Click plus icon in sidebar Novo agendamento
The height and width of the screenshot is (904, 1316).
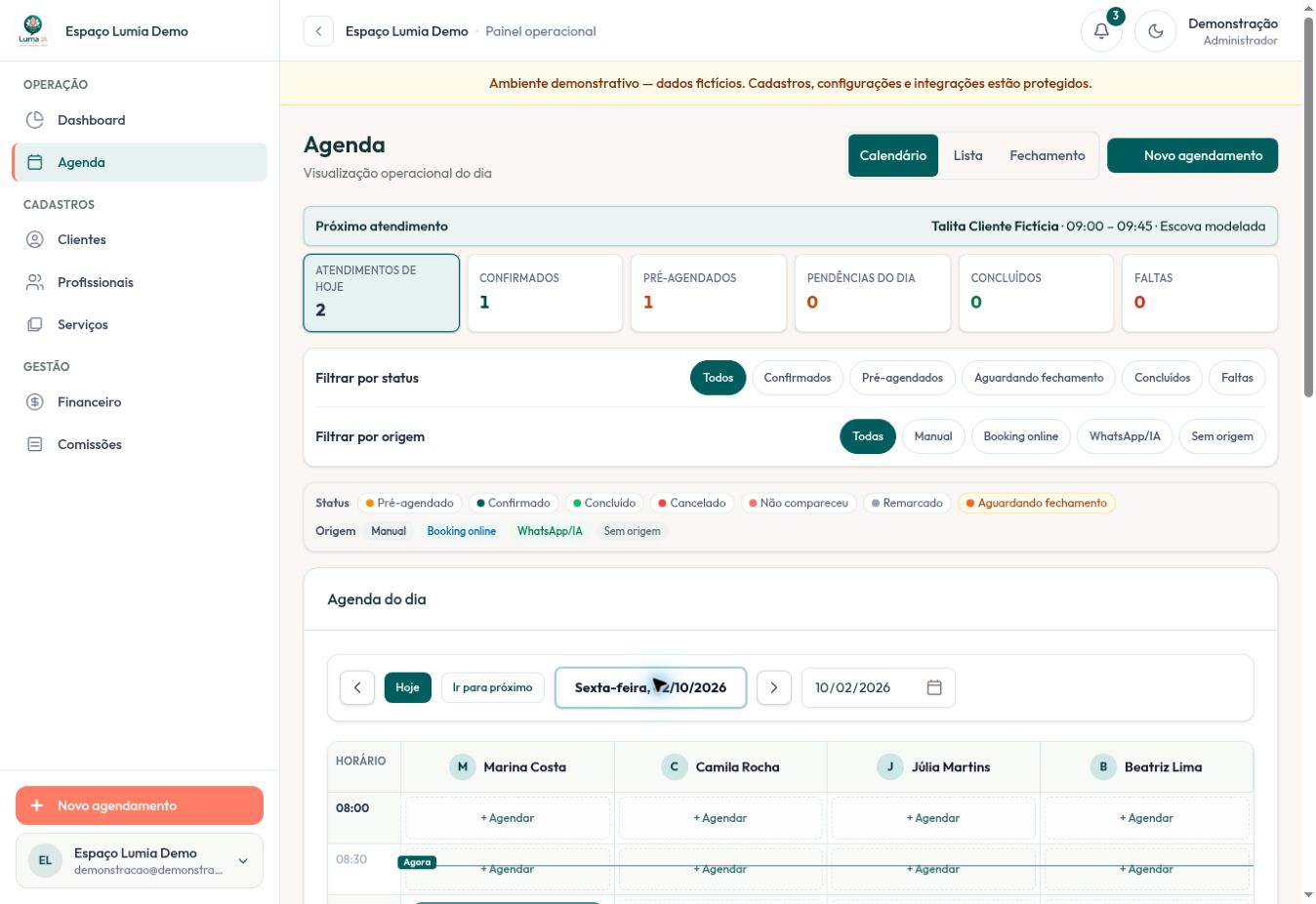pyautogui.click(x=37, y=805)
